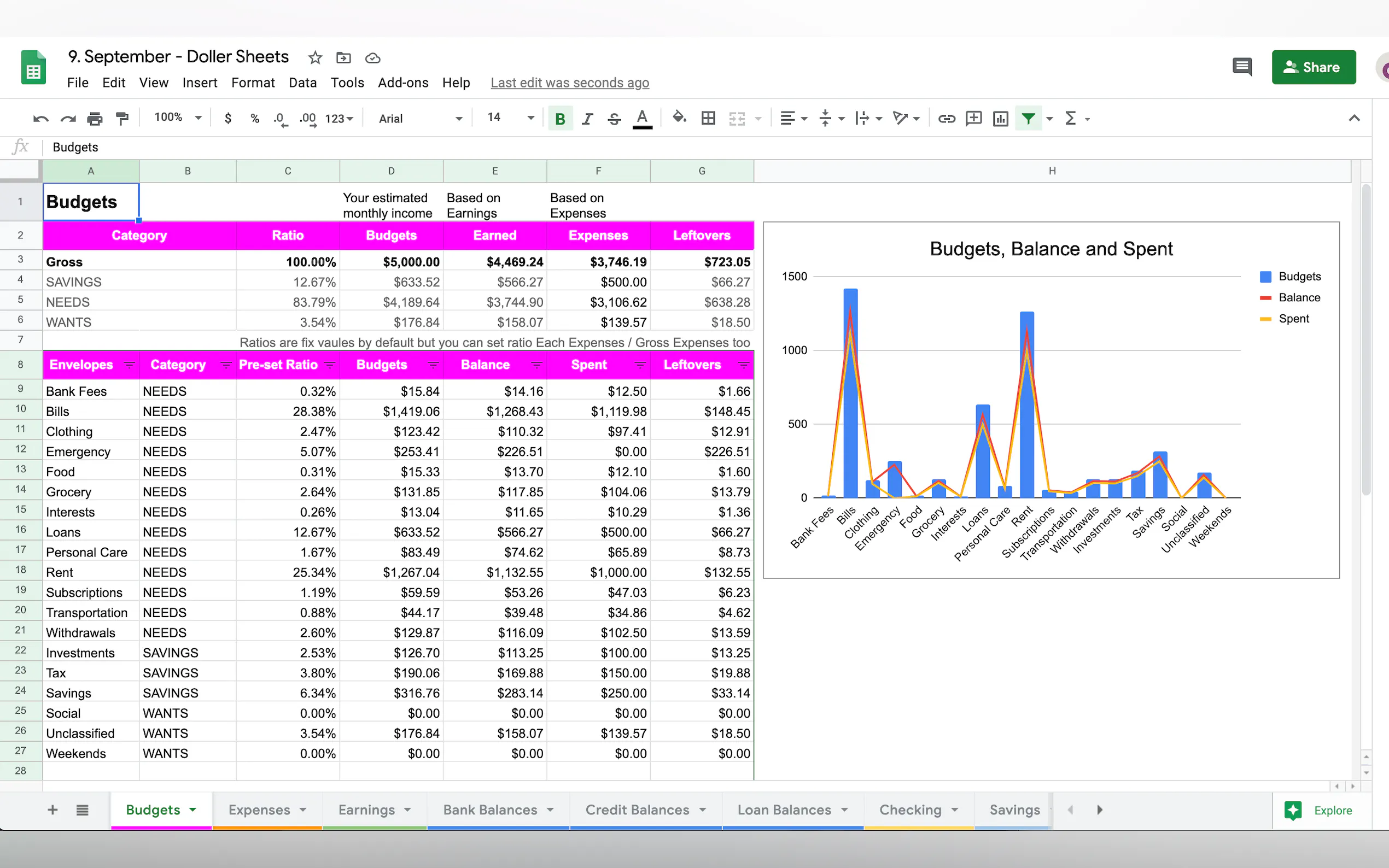Open the borders tool
Viewport: 1389px width, 868px height.
[708, 118]
